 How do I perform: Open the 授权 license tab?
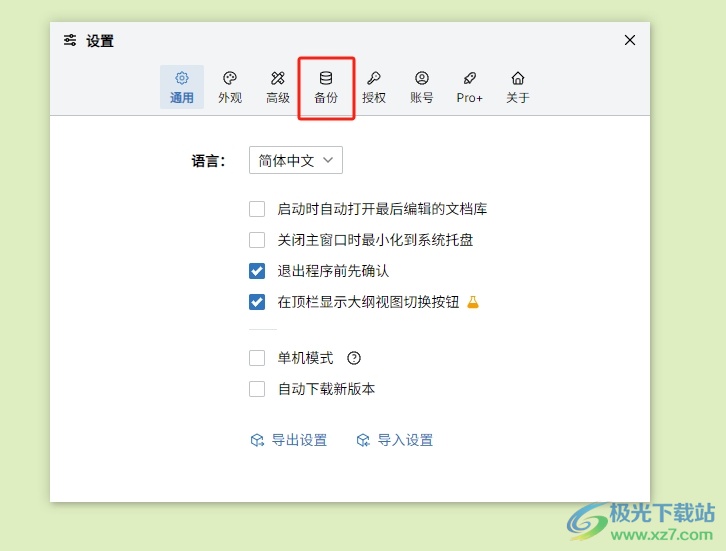click(374, 87)
